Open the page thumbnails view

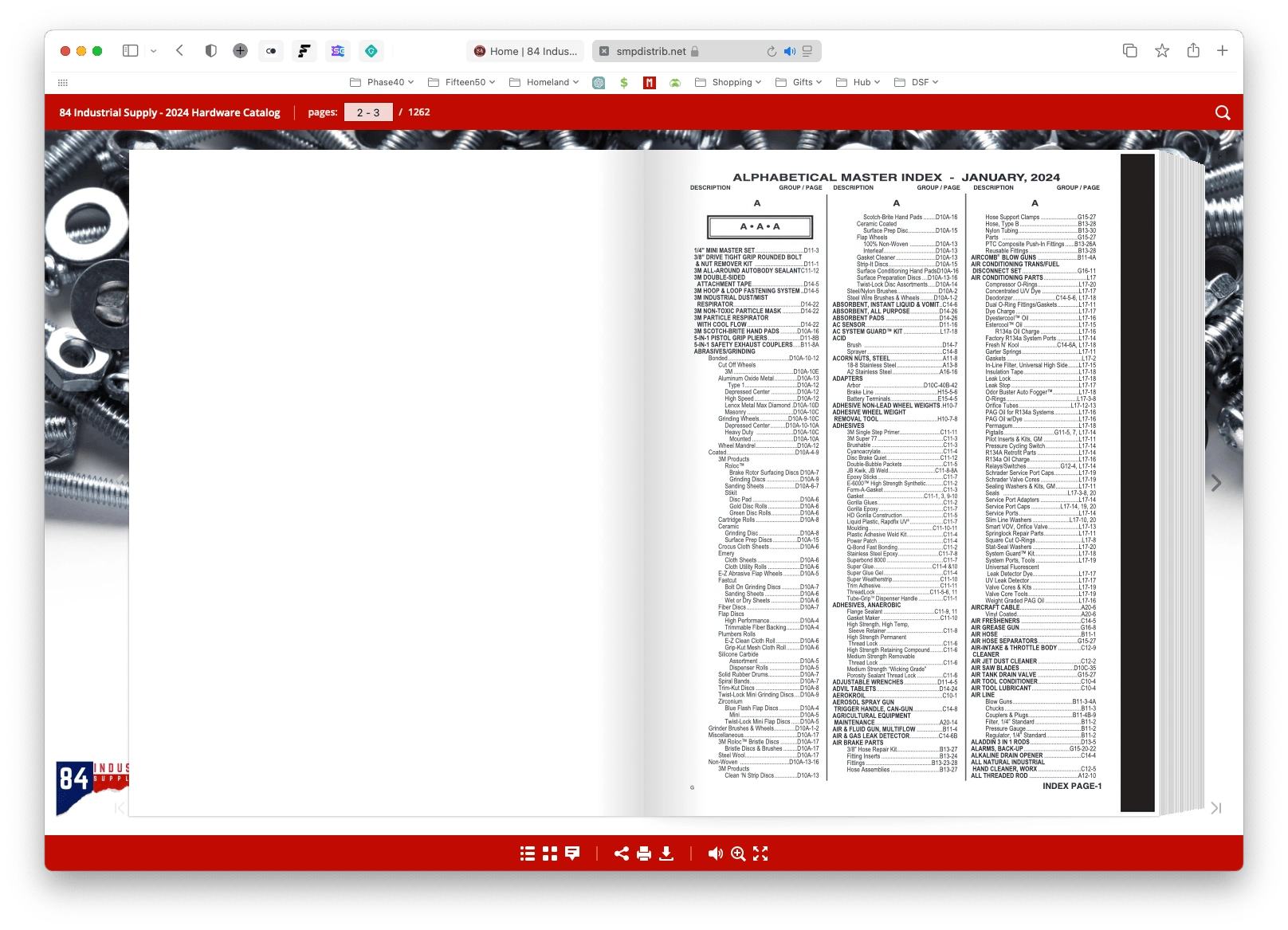(x=550, y=853)
